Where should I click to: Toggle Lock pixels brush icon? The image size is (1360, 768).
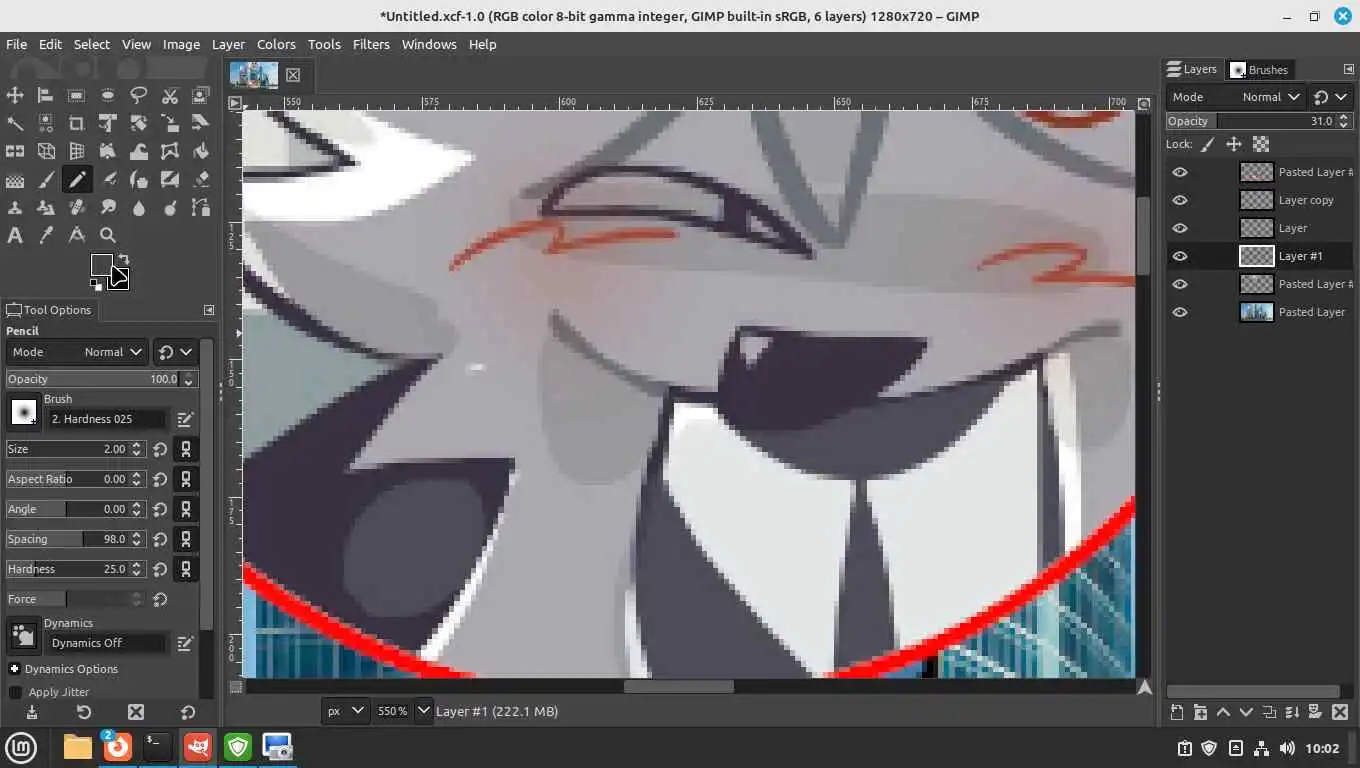click(x=1208, y=144)
